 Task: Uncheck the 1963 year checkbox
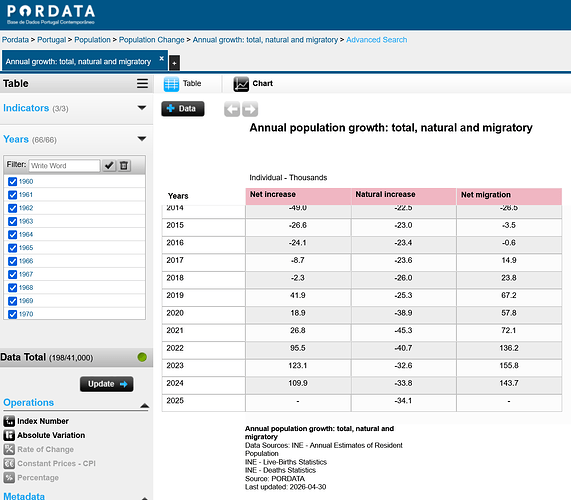12,221
